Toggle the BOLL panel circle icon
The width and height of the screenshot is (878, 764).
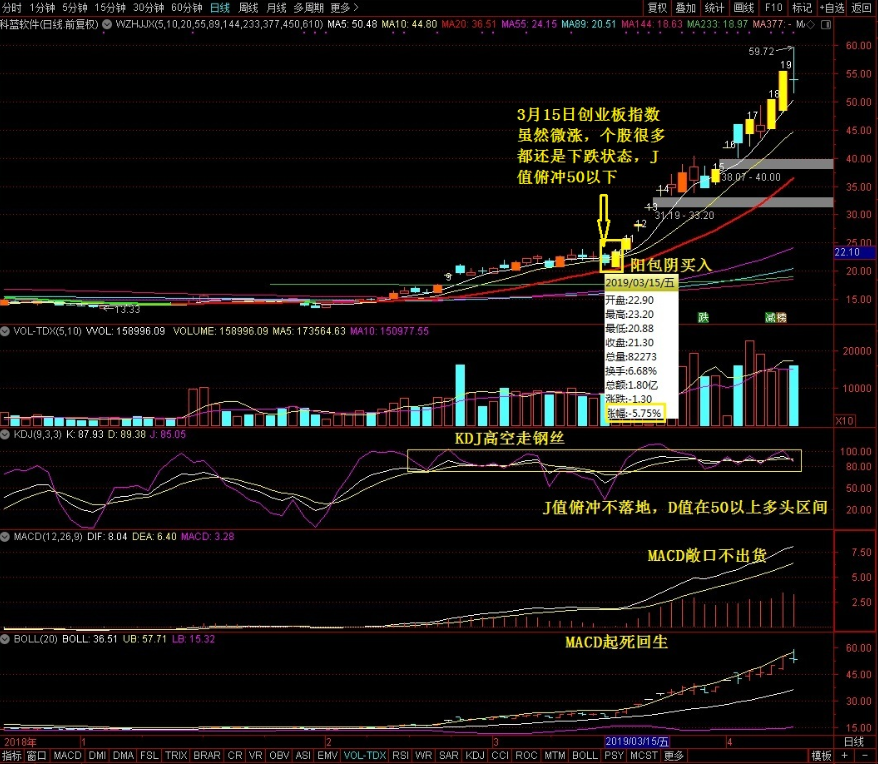coord(5,639)
